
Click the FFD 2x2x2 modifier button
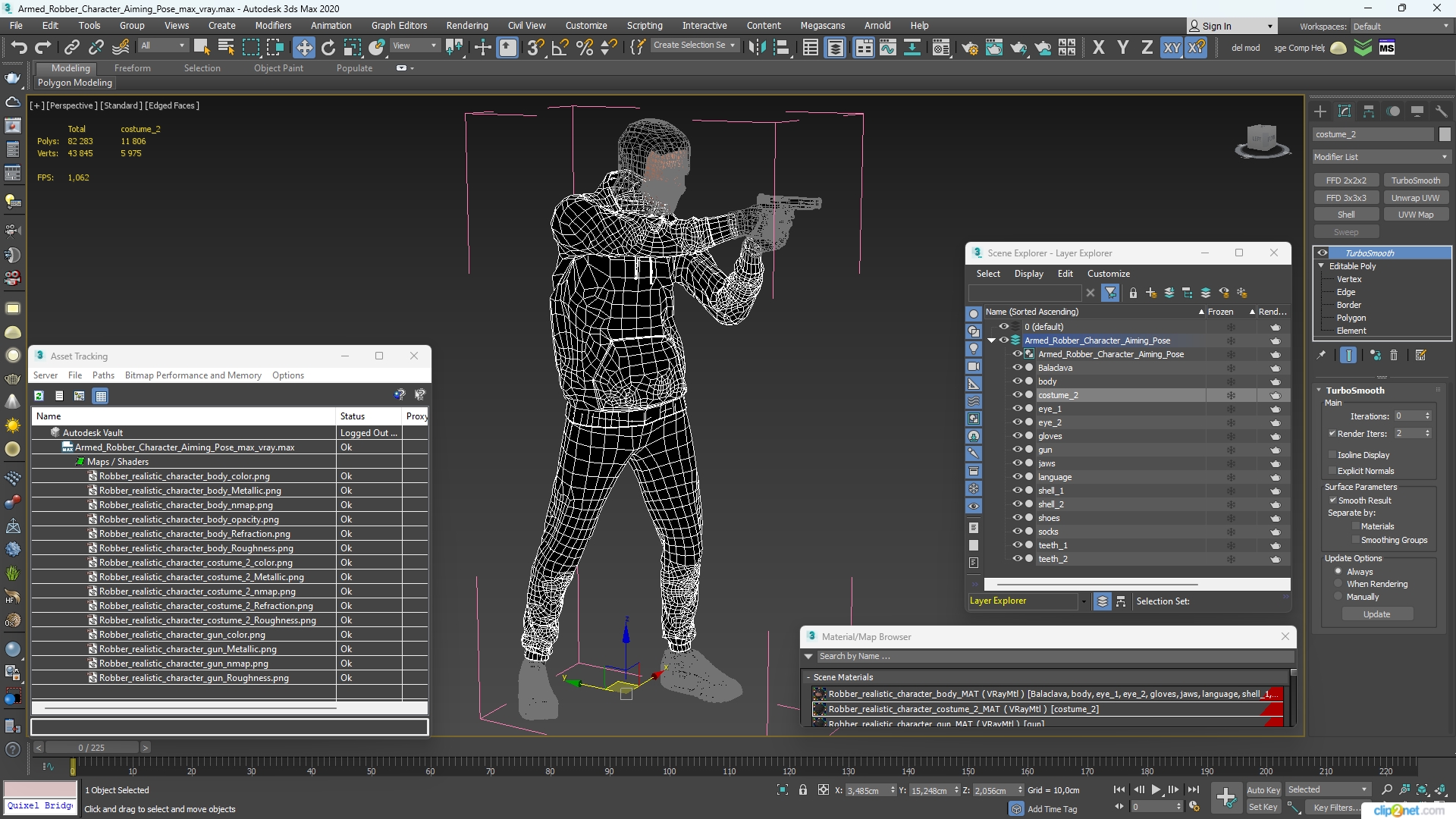[1346, 180]
